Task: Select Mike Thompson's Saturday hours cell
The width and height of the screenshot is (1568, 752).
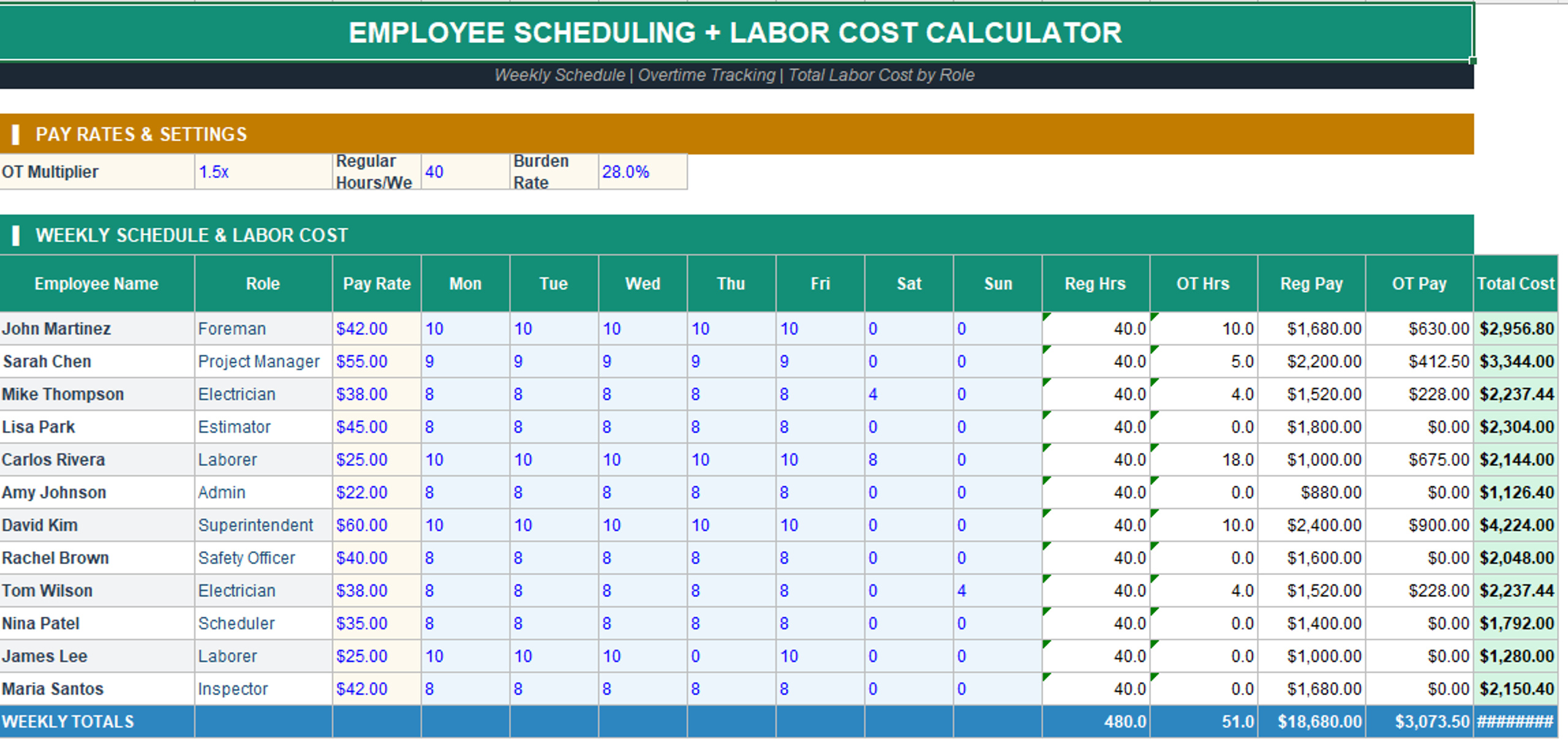Action: (909, 394)
